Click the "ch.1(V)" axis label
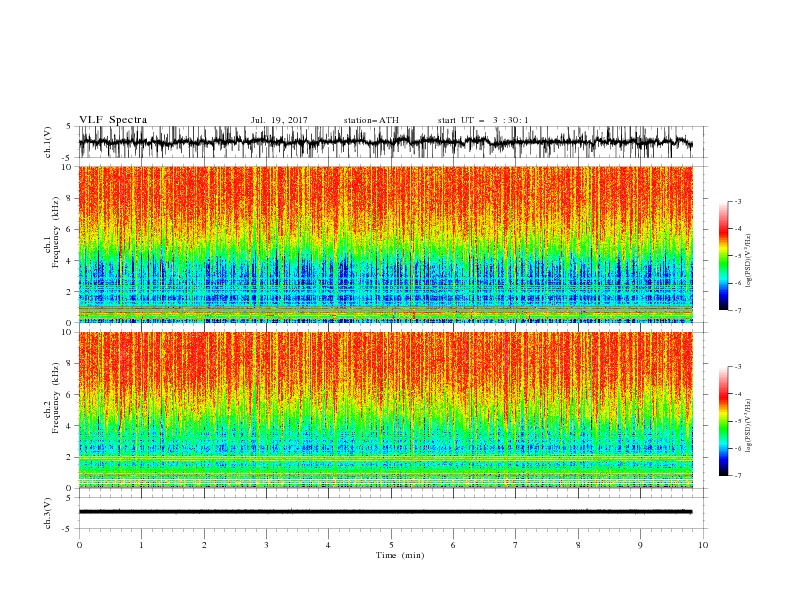The image size is (792, 612). click(x=48, y=142)
